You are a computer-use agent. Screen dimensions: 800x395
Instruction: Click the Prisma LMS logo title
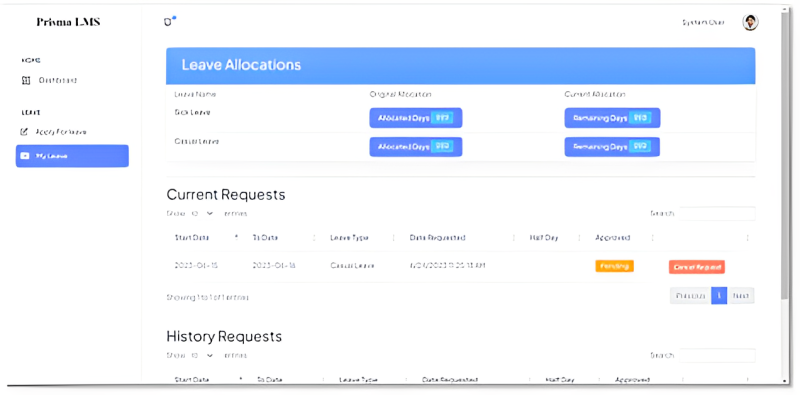(68, 22)
